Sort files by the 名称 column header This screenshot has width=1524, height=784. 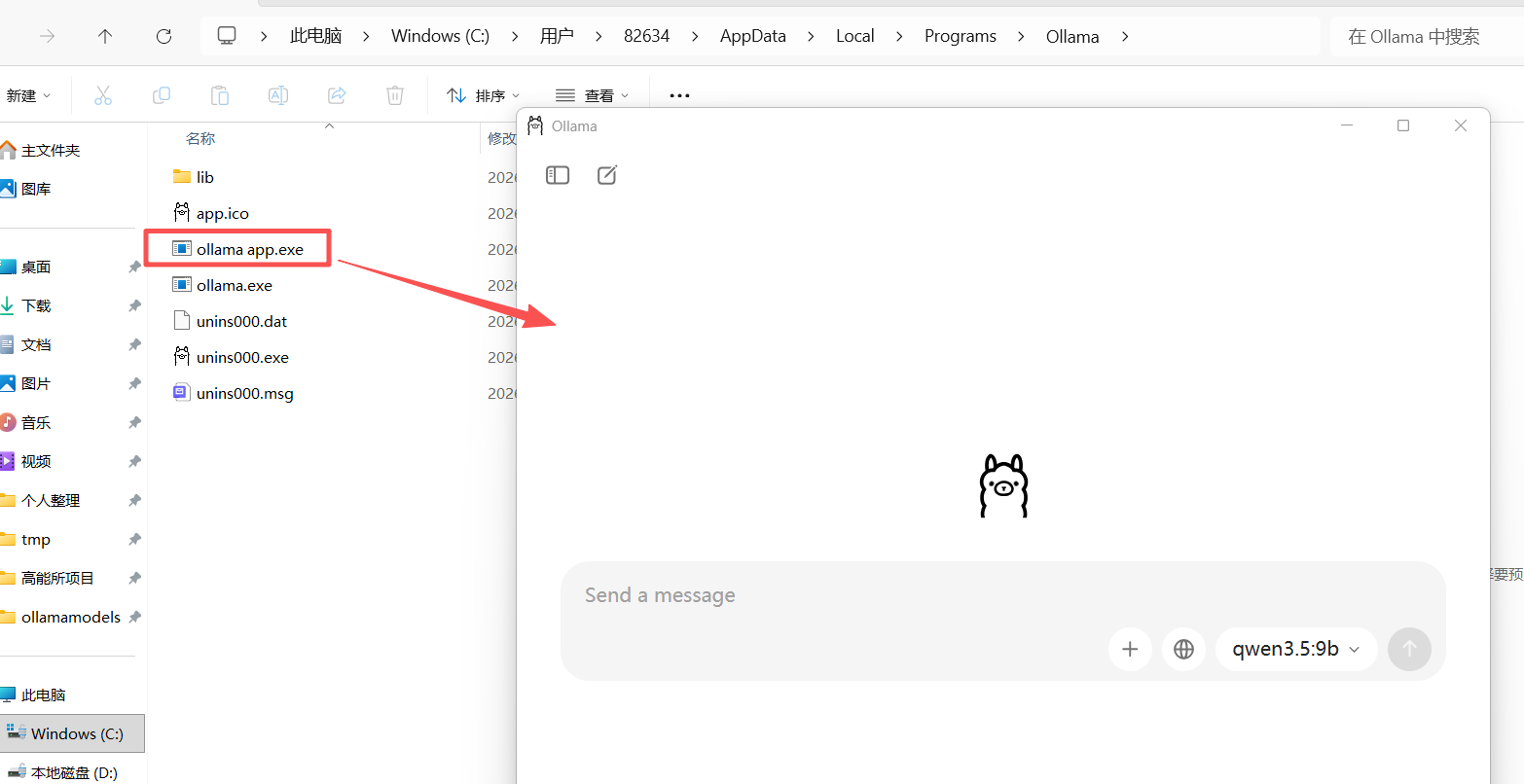[200, 139]
